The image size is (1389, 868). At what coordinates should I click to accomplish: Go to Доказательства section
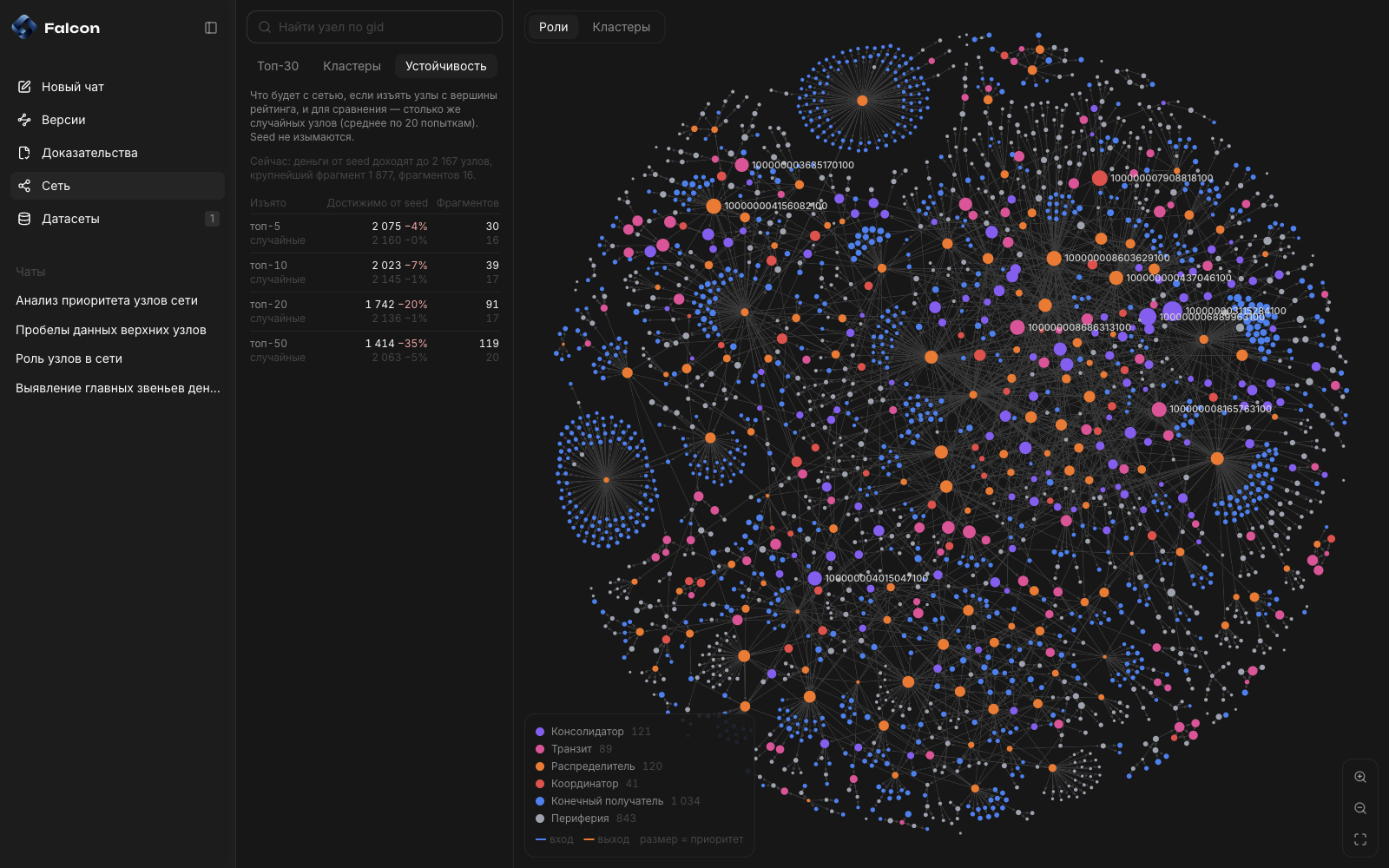pos(117,153)
